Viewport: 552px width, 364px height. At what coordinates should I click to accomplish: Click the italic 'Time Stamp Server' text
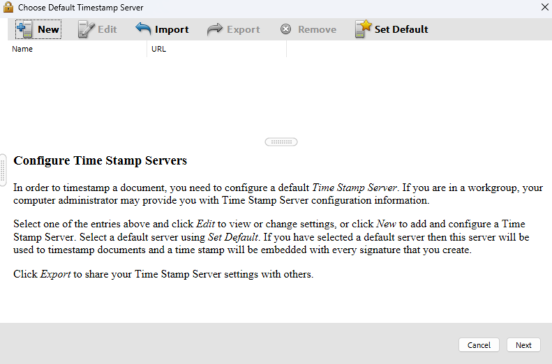click(355, 187)
